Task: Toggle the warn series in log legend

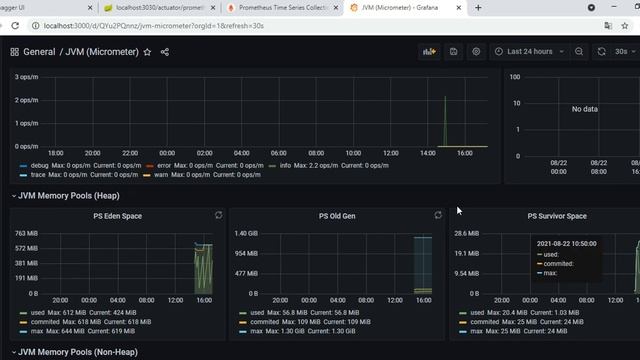Action: pos(161,175)
